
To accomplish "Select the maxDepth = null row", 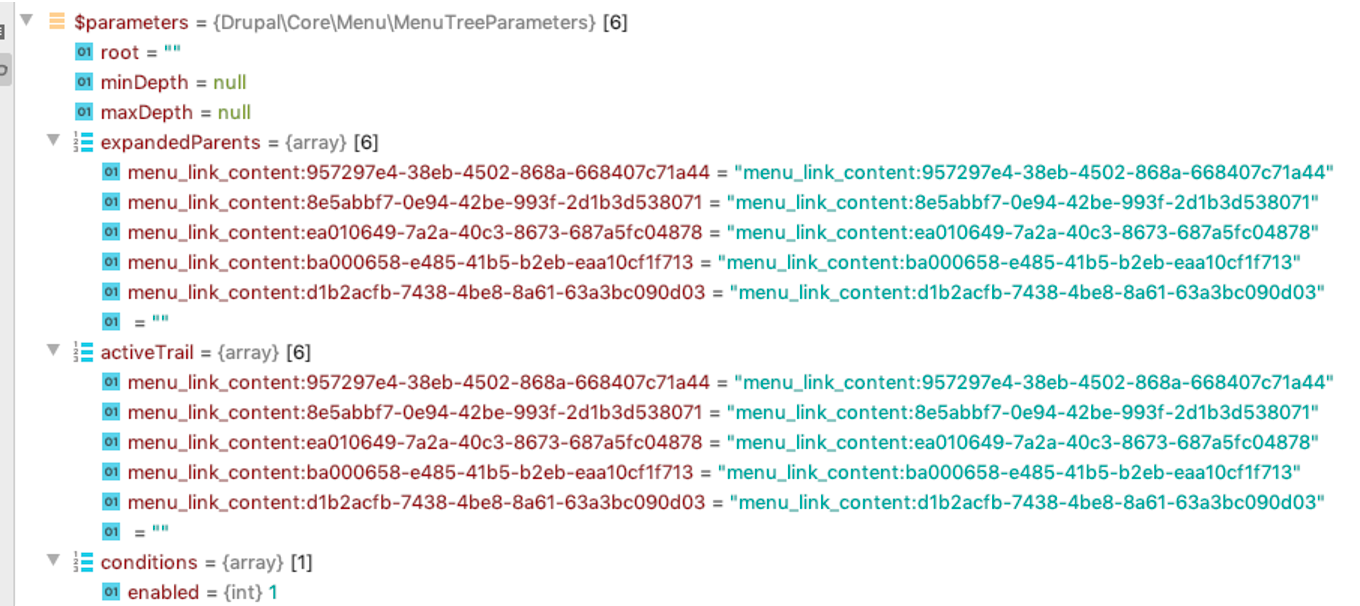I will click(175, 112).
